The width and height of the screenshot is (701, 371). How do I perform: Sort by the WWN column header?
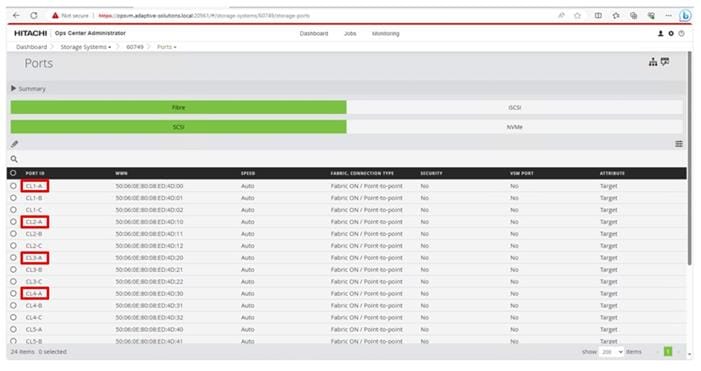click(121, 173)
